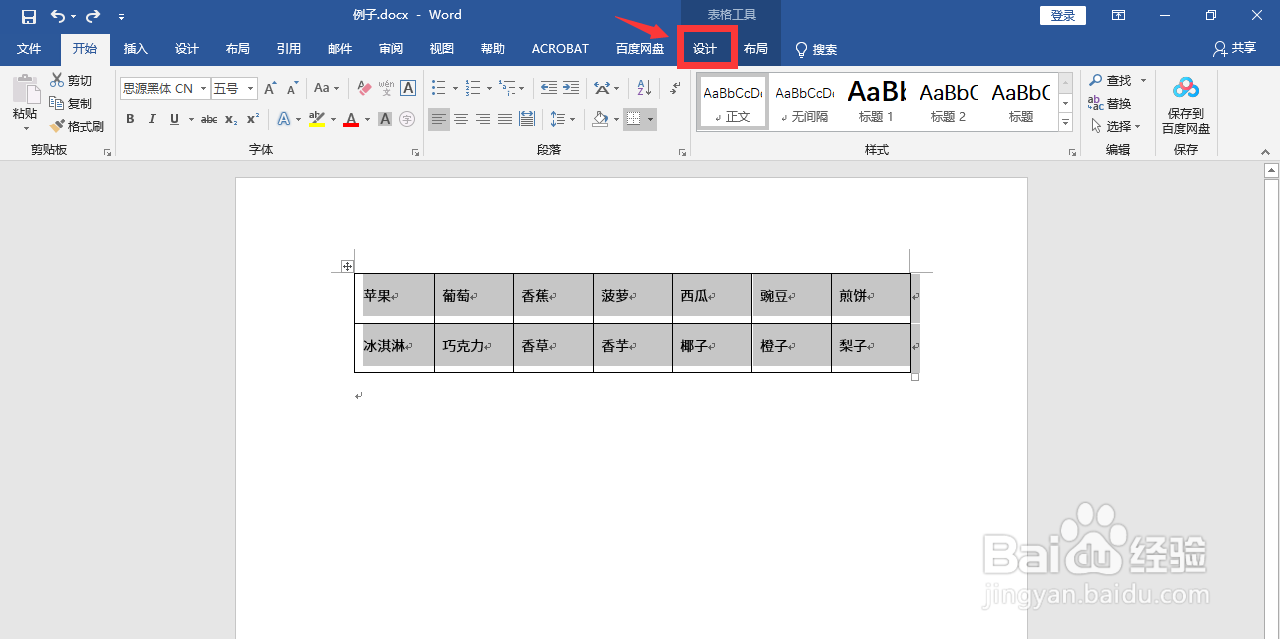Click the Save icon in Quick Access Toolbar

[x=29, y=14]
